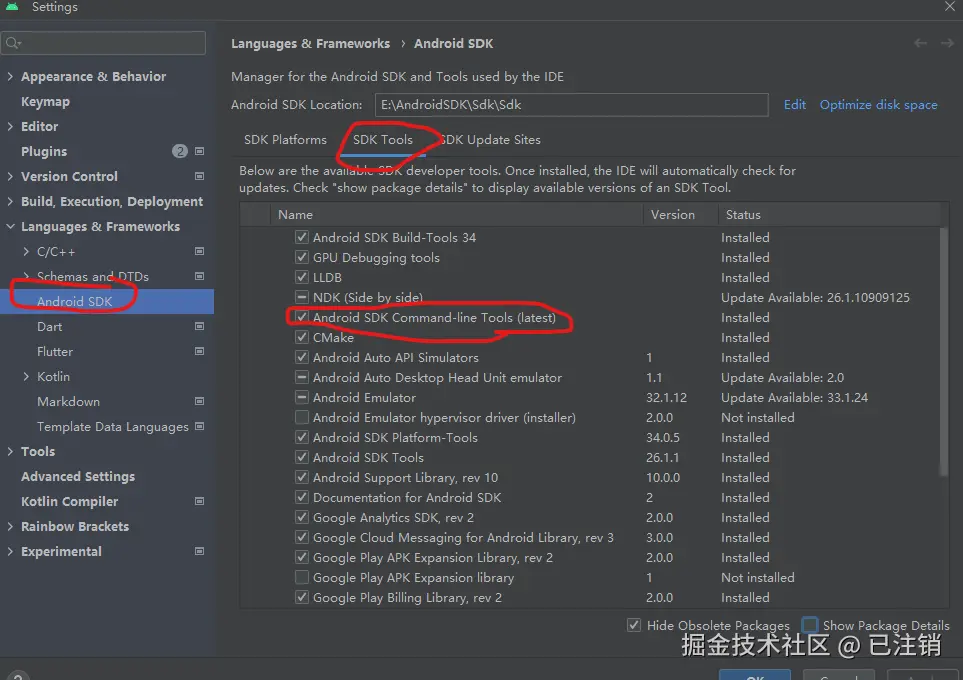Select the SDK Tools tab
The image size is (963, 680).
pos(383,139)
